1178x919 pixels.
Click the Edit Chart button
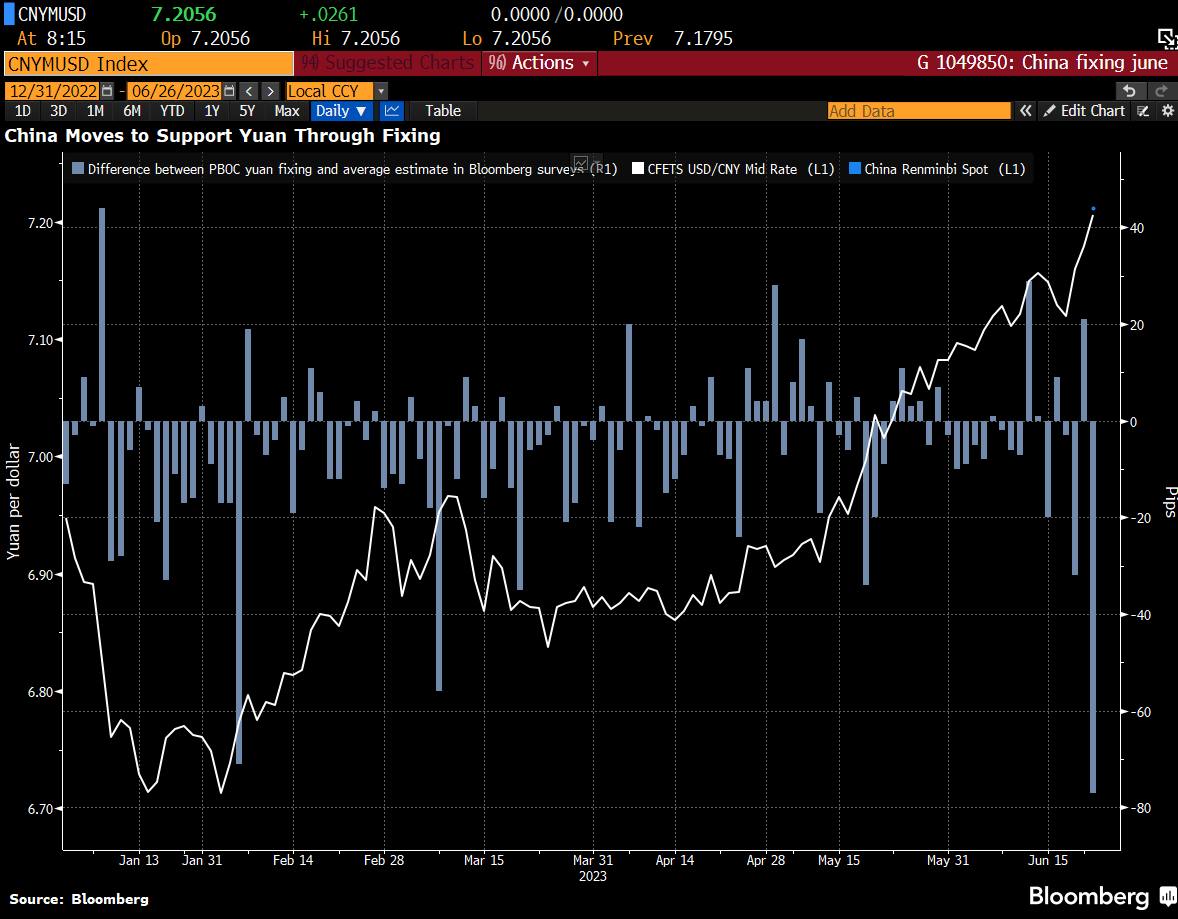point(1084,111)
